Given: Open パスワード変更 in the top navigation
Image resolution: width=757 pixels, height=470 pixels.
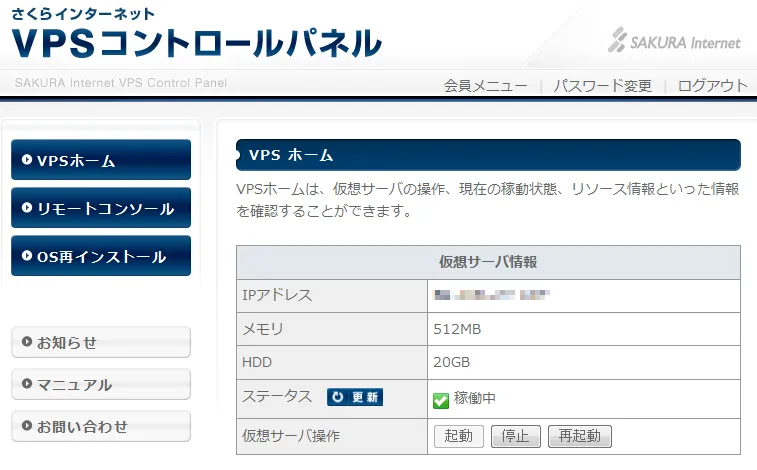Looking at the screenshot, I should pyautogui.click(x=603, y=86).
